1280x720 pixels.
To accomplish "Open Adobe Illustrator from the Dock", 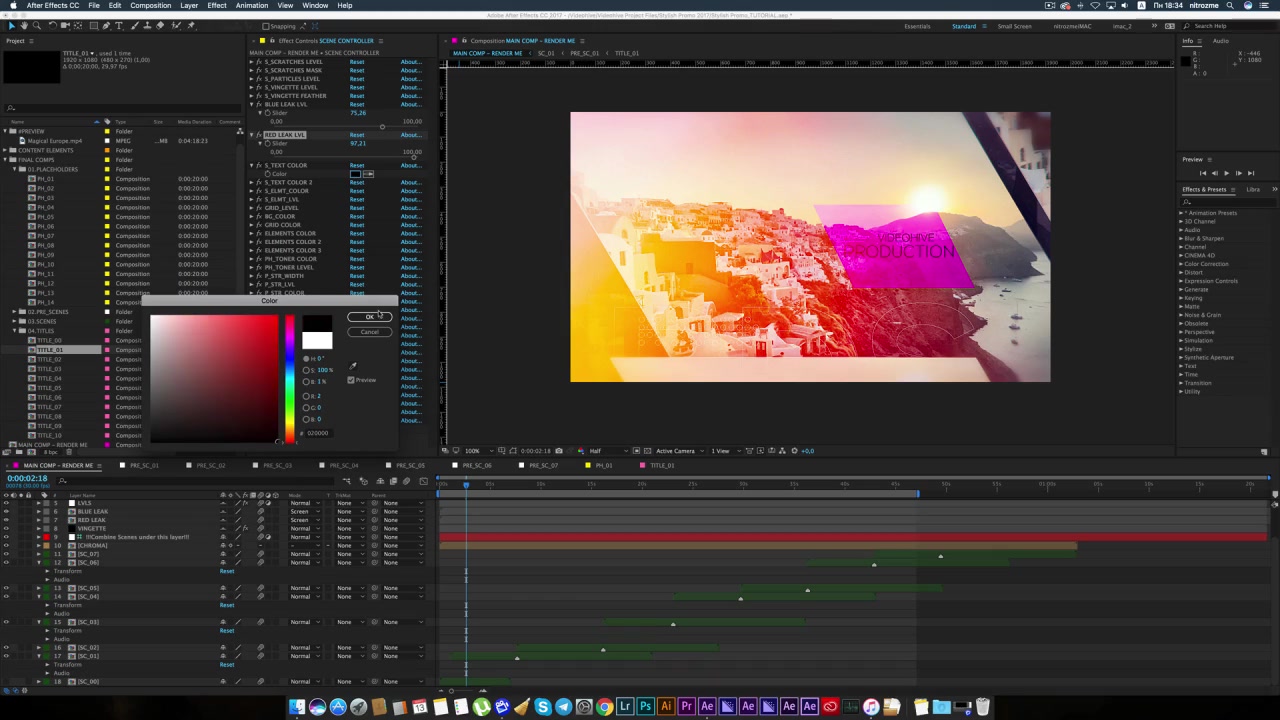I will 666,707.
